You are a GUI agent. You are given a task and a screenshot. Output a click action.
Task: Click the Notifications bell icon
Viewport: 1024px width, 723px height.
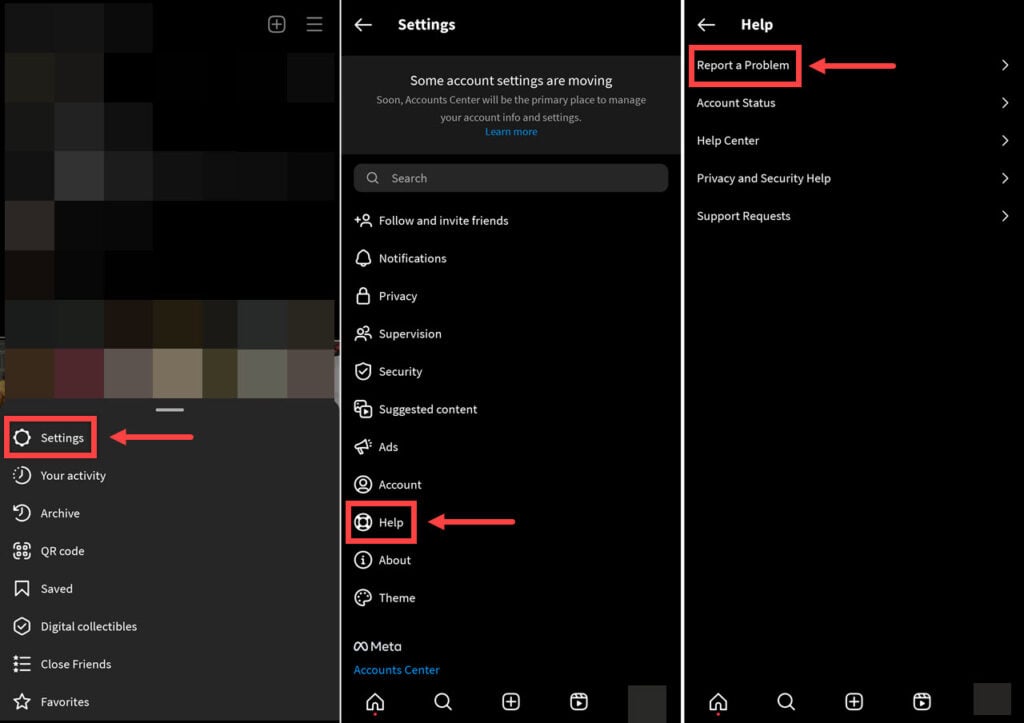(x=363, y=259)
